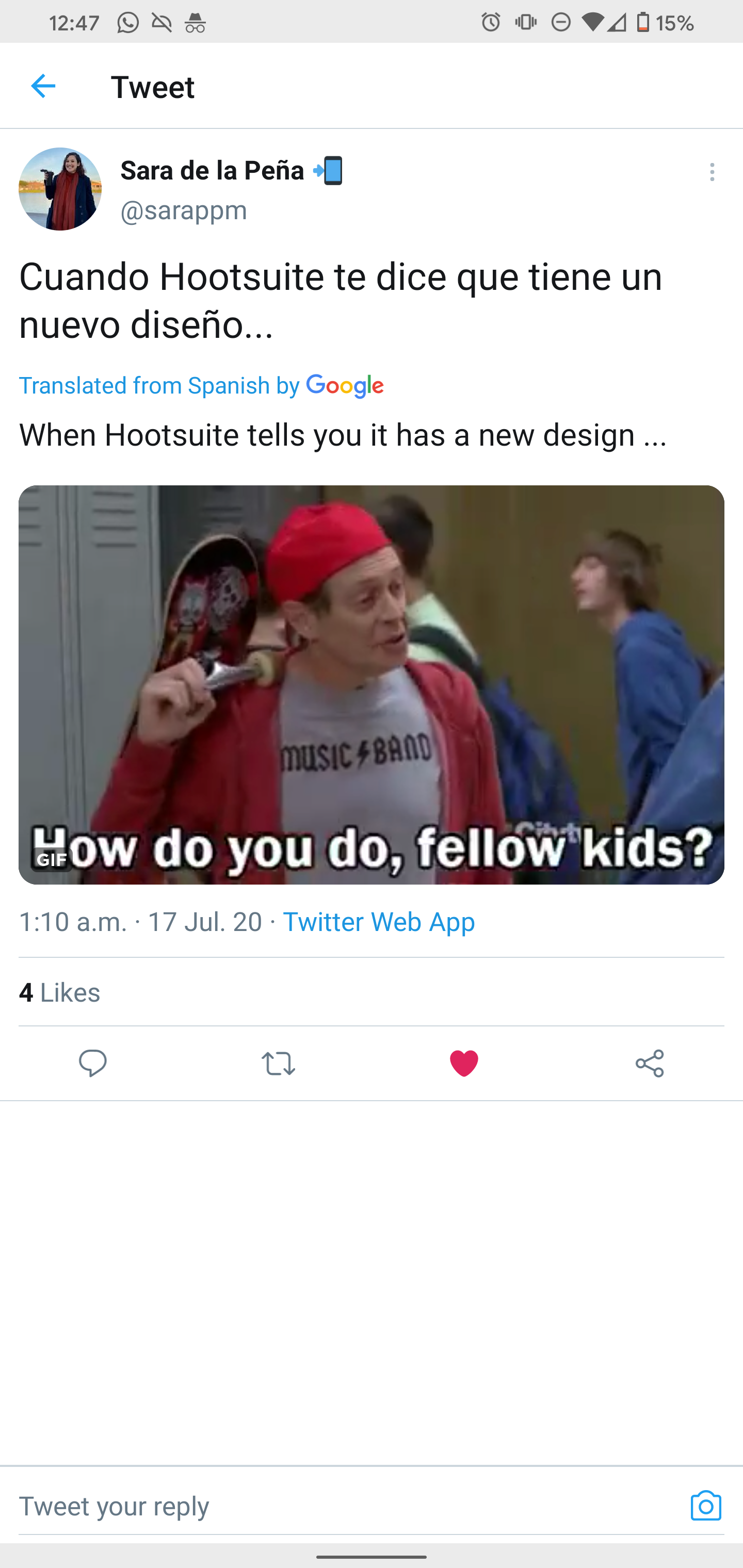Tap the camera icon in reply bar

point(705,1505)
